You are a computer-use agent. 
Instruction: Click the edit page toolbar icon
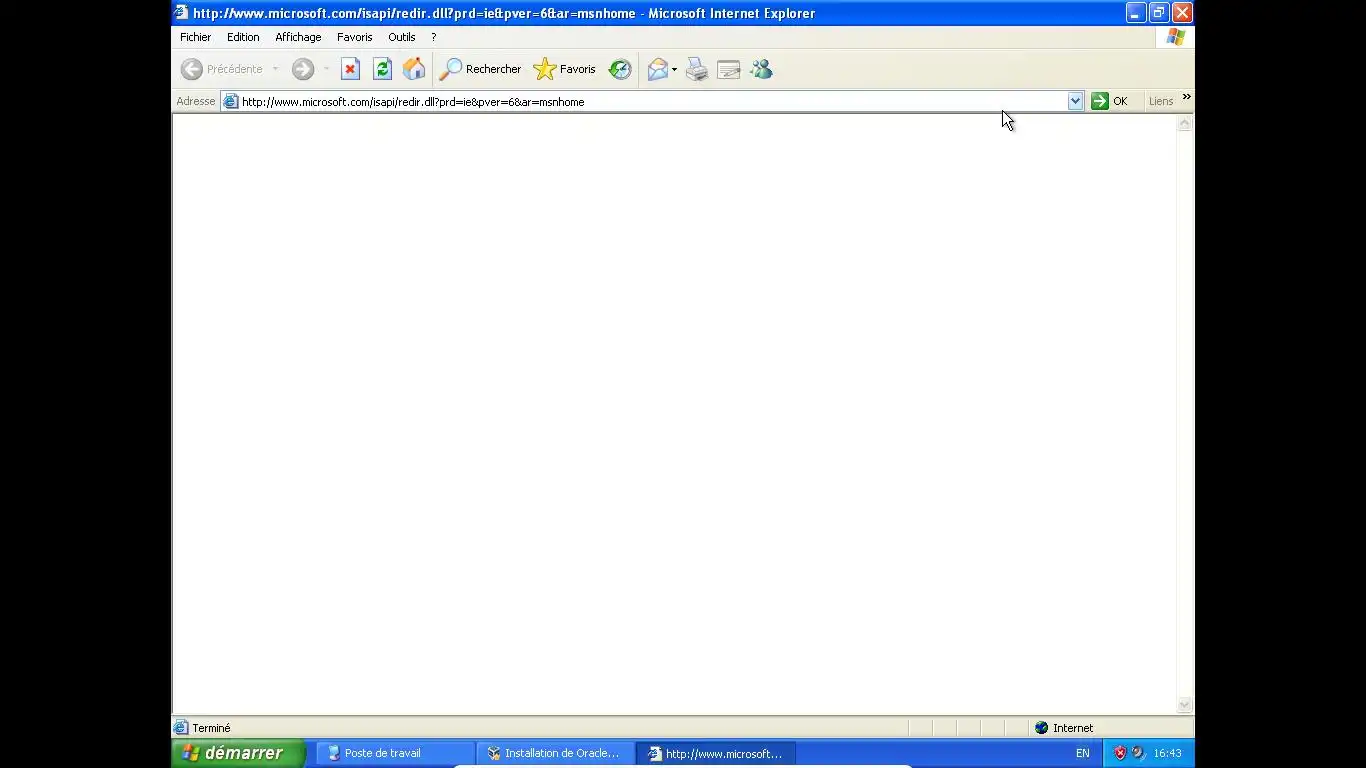pyautogui.click(x=729, y=69)
